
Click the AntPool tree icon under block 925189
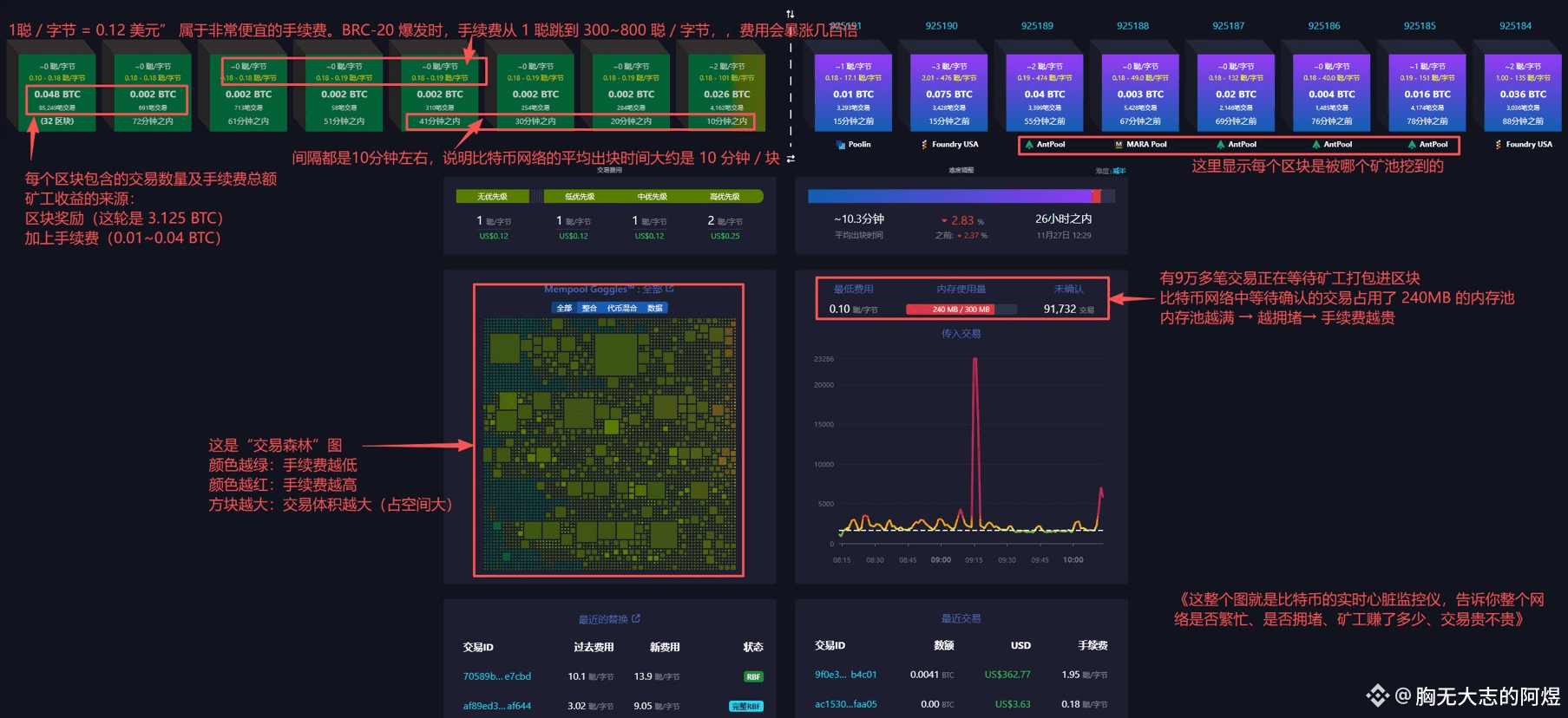coord(1029,145)
